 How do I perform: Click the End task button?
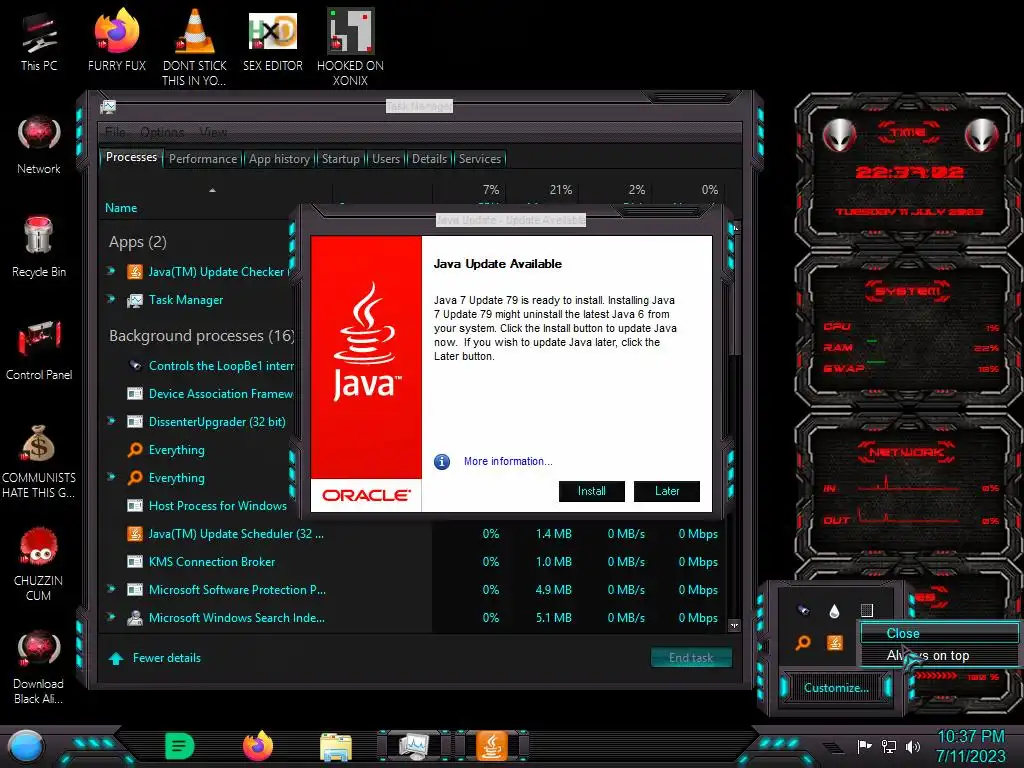[x=691, y=658]
